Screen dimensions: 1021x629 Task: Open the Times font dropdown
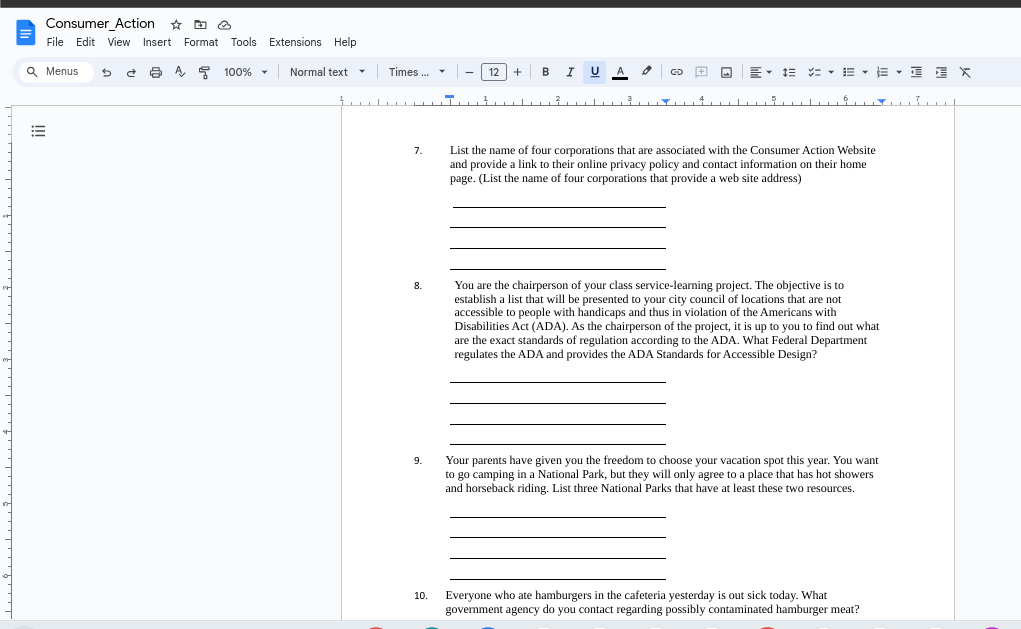(x=417, y=72)
